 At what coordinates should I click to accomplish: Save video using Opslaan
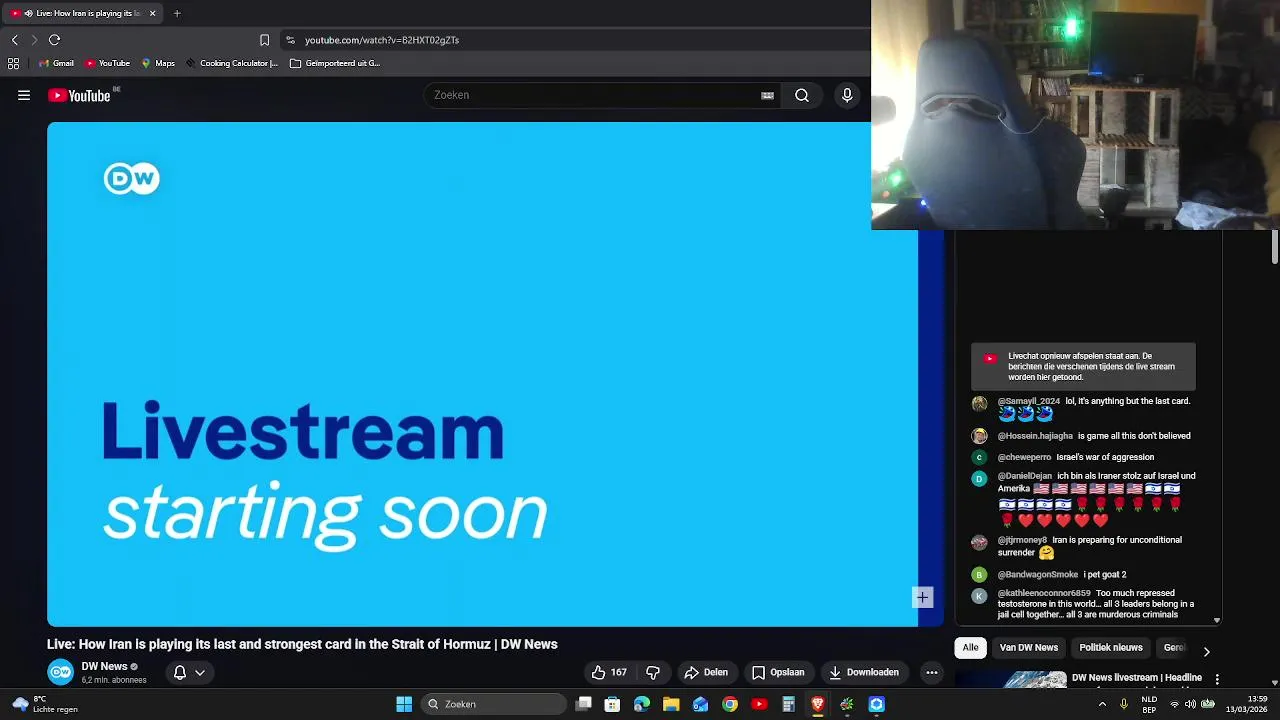coord(778,672)
